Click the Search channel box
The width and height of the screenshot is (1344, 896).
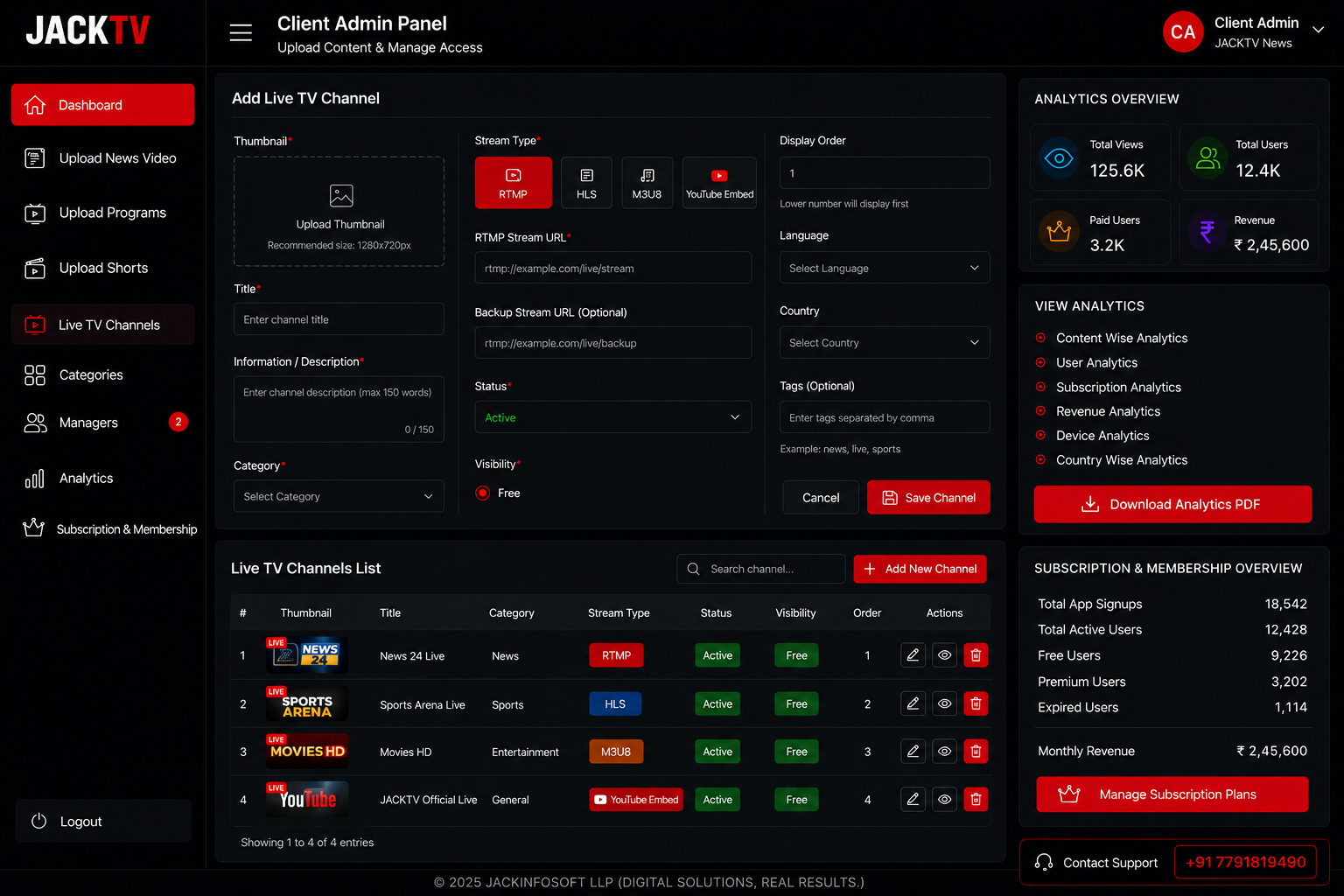point(760,569)
